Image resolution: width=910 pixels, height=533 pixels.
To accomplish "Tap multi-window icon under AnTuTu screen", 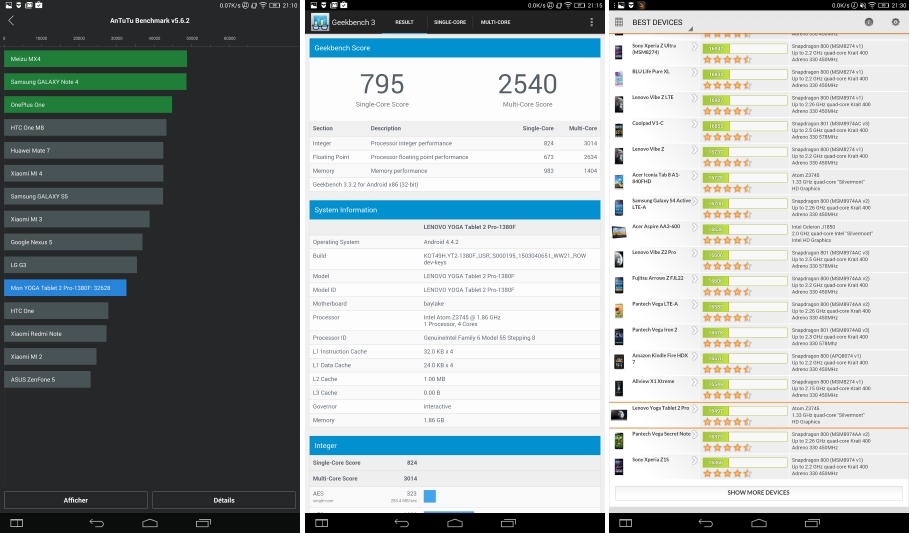I will tap(17, 523).
